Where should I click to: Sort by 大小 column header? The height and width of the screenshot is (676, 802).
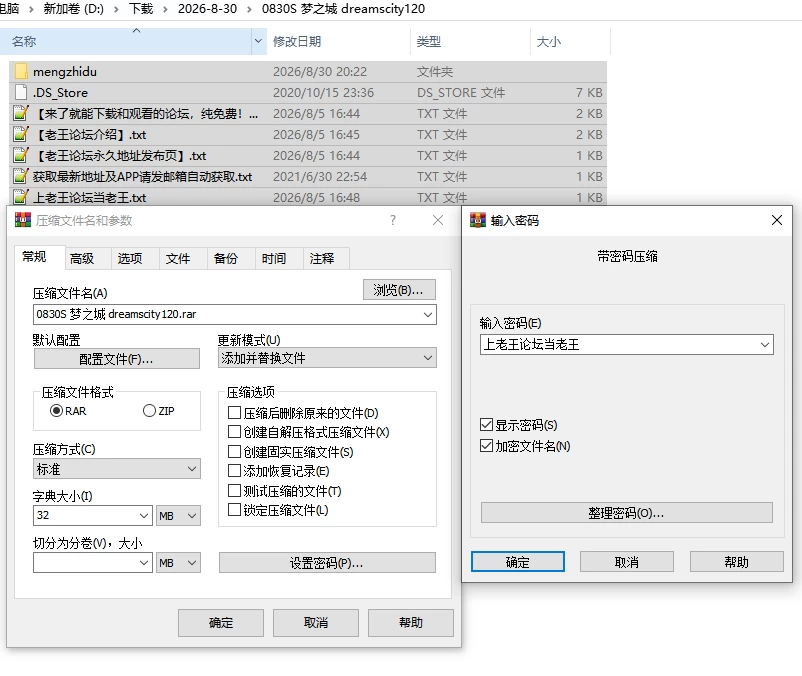pyautogui.click(x=570, y=41)
